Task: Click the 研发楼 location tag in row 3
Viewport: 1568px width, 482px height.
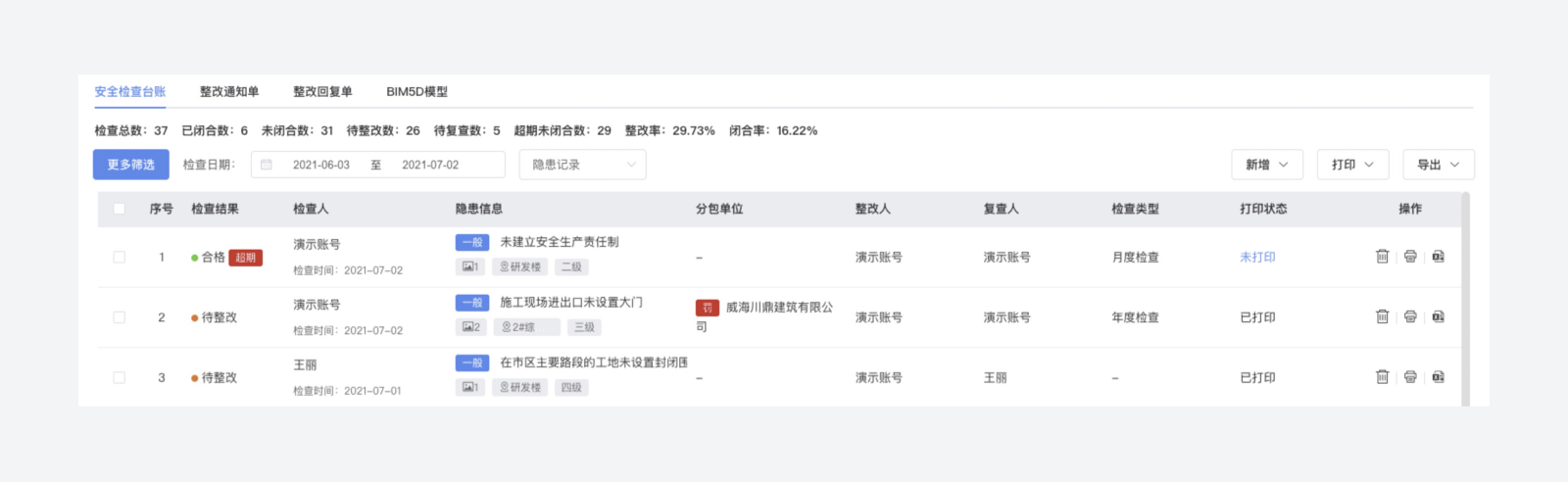Action: (x=520, y=388)
